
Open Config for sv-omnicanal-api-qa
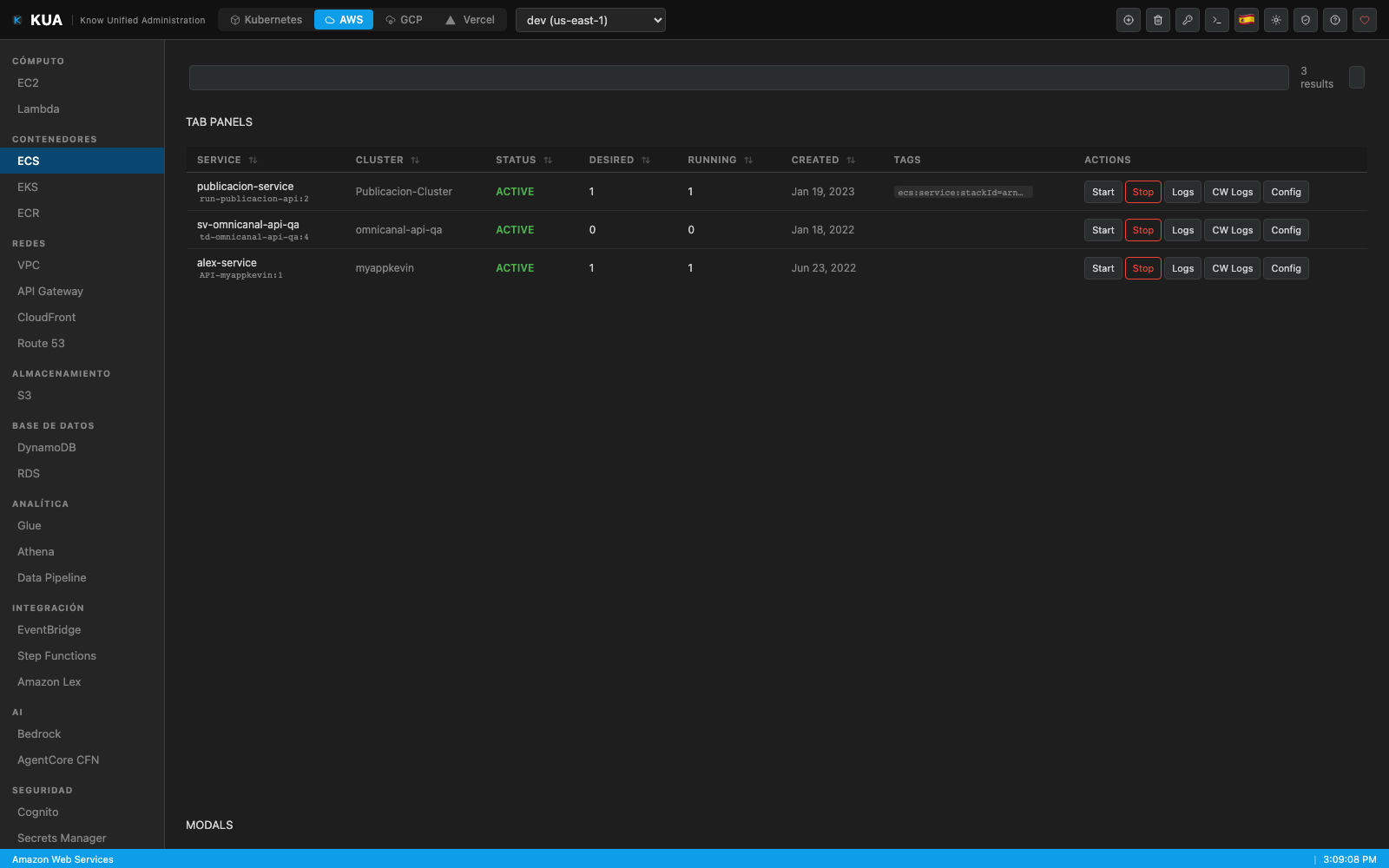(1287, 230)
